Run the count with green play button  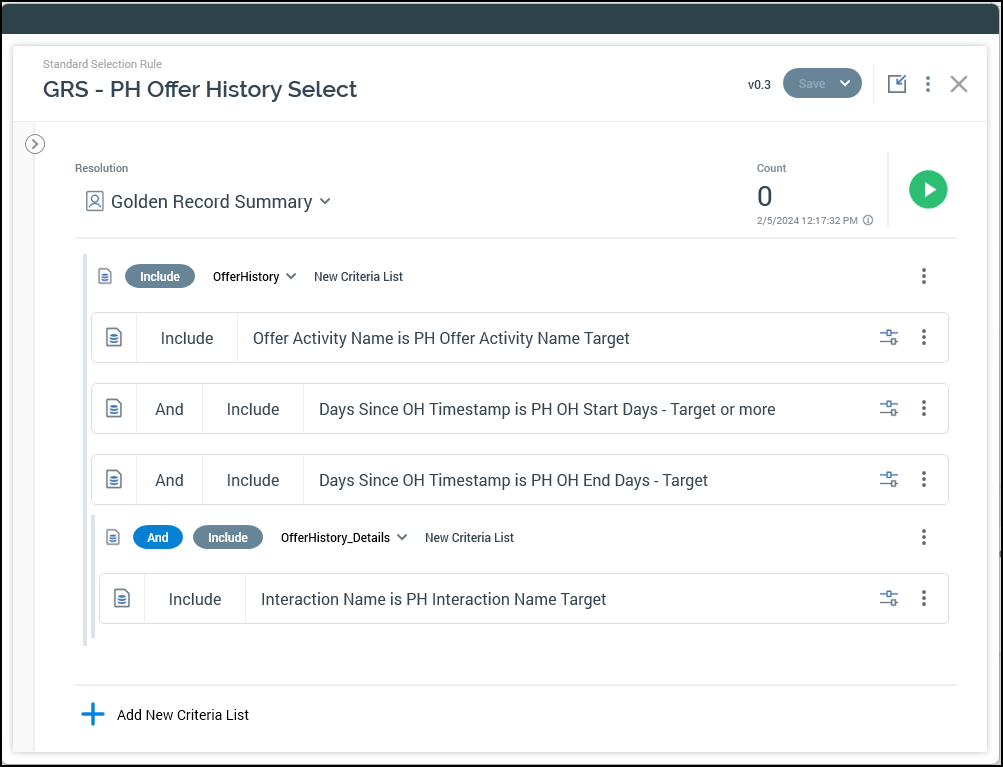click(x=927, y=189)
